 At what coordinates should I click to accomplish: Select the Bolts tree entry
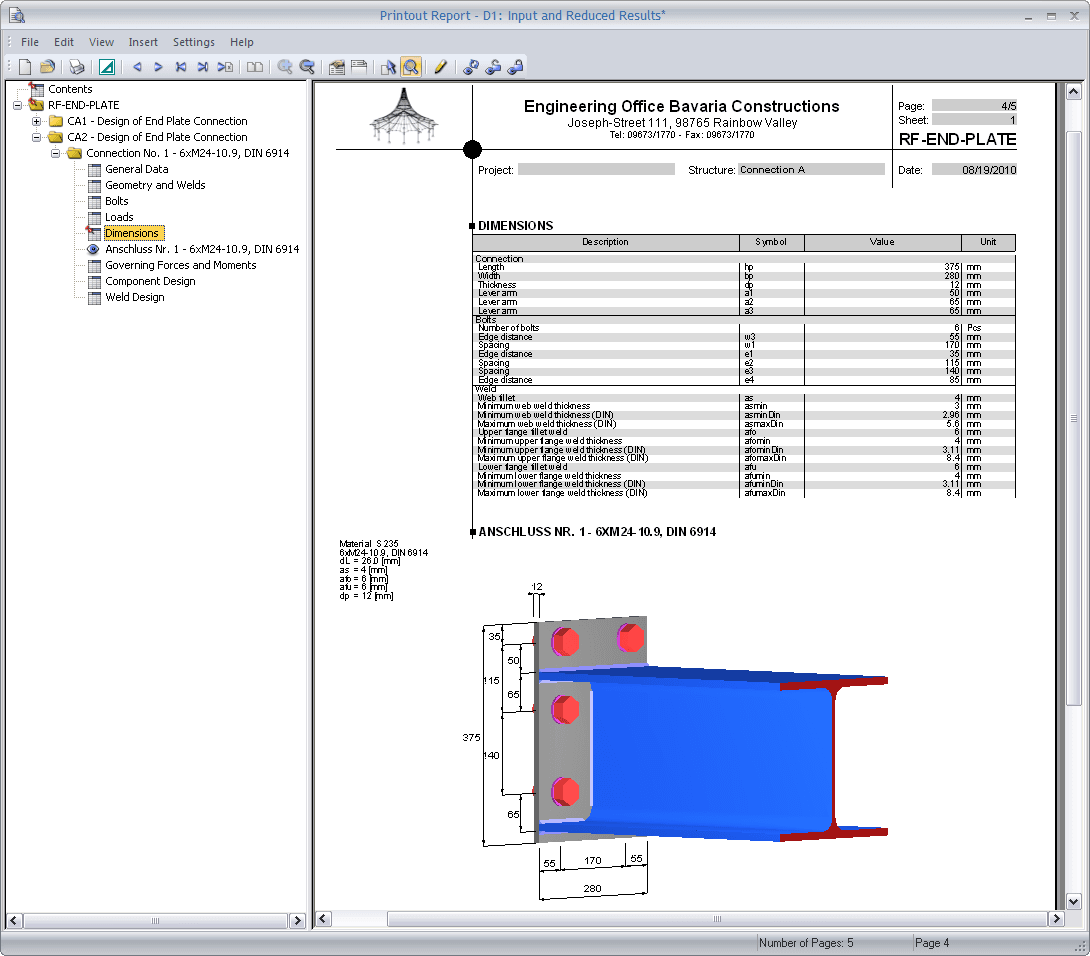tap(117, 201)
